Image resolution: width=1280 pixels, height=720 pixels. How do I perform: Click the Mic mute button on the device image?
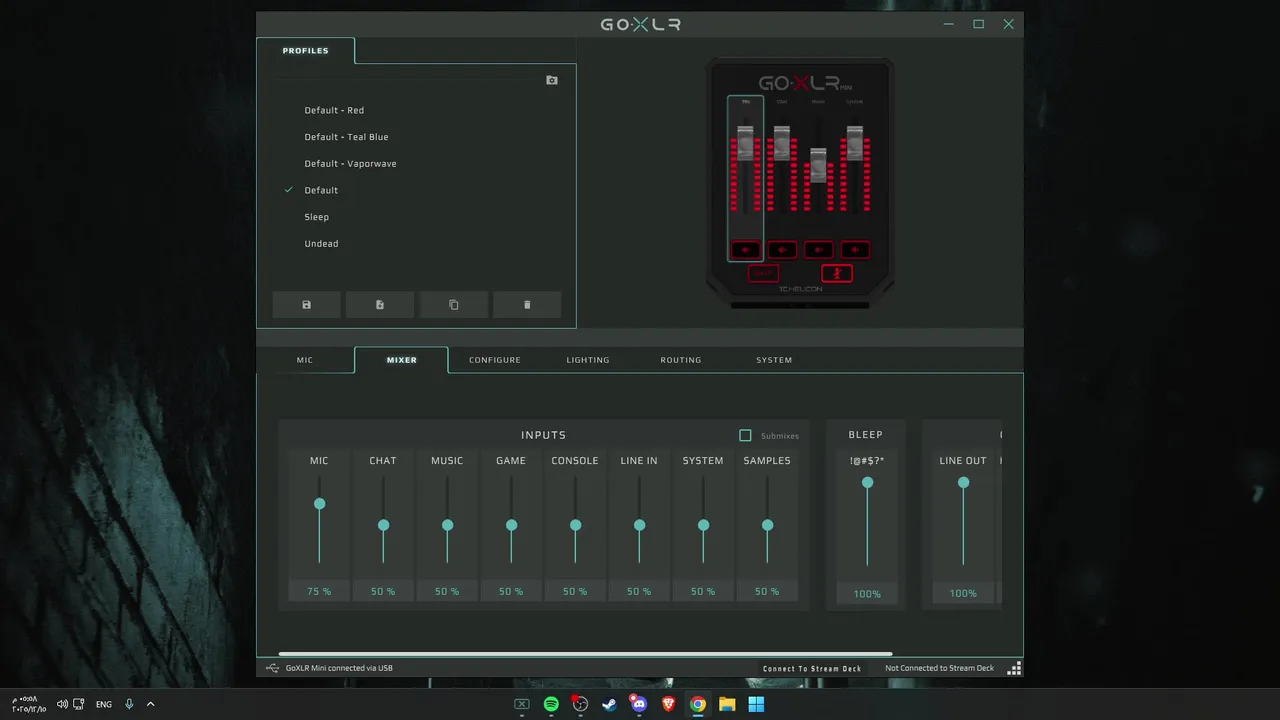(x=745, y=249)
